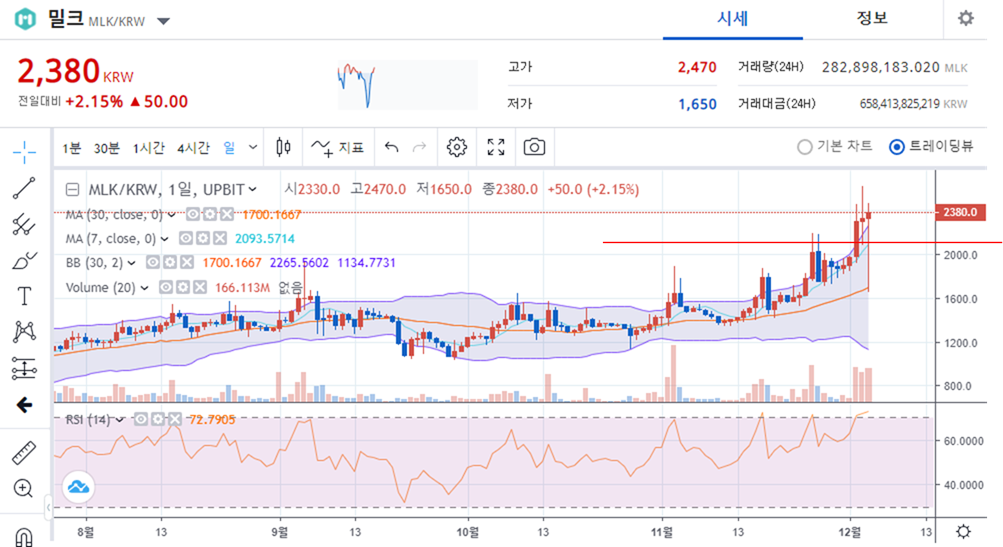The width and height of the screenshot is (1003, 547).
Task: Expand the time interval dropdown after 일
Action: [x=253, y=148]
